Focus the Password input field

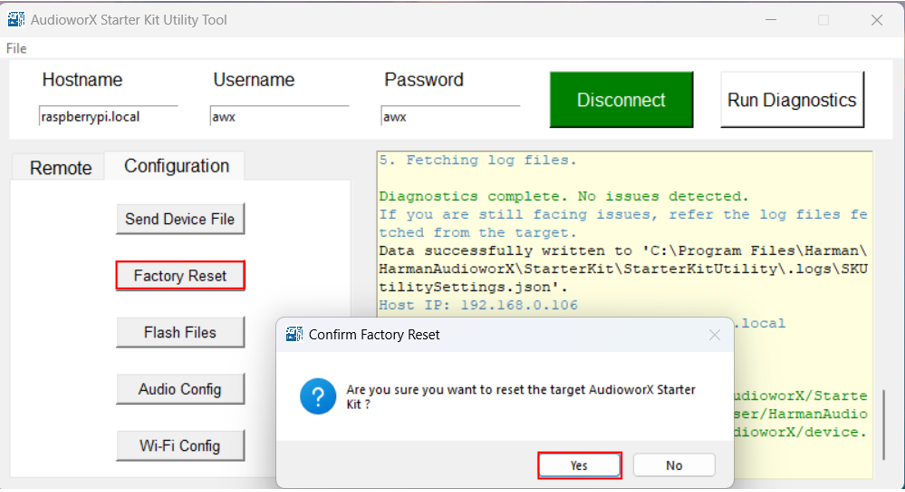(x=450, y=116)
